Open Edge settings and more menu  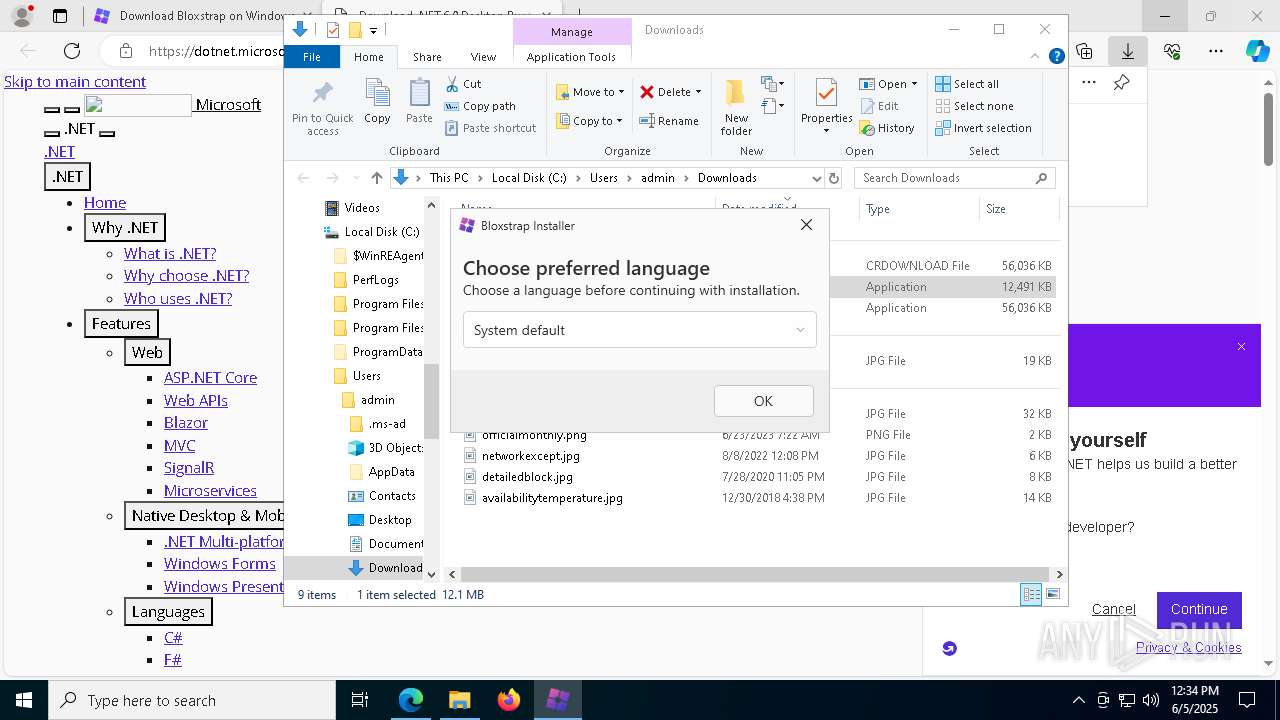click(x=1216, y=51)
